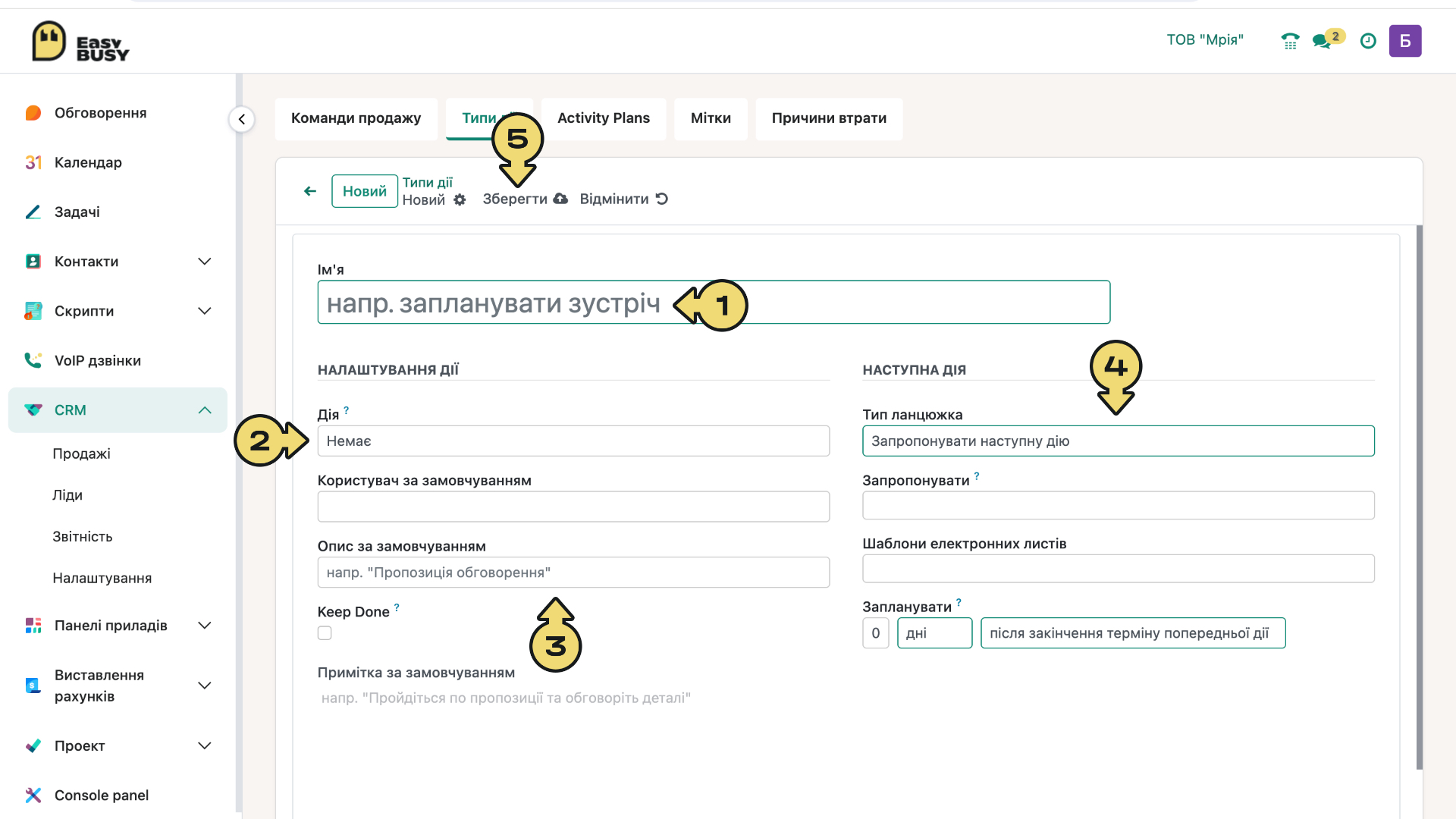The width and height of the screenshot is (1456, 819).
Task: Open the activities clock icon in header
Action: [x=1368, y=41]
